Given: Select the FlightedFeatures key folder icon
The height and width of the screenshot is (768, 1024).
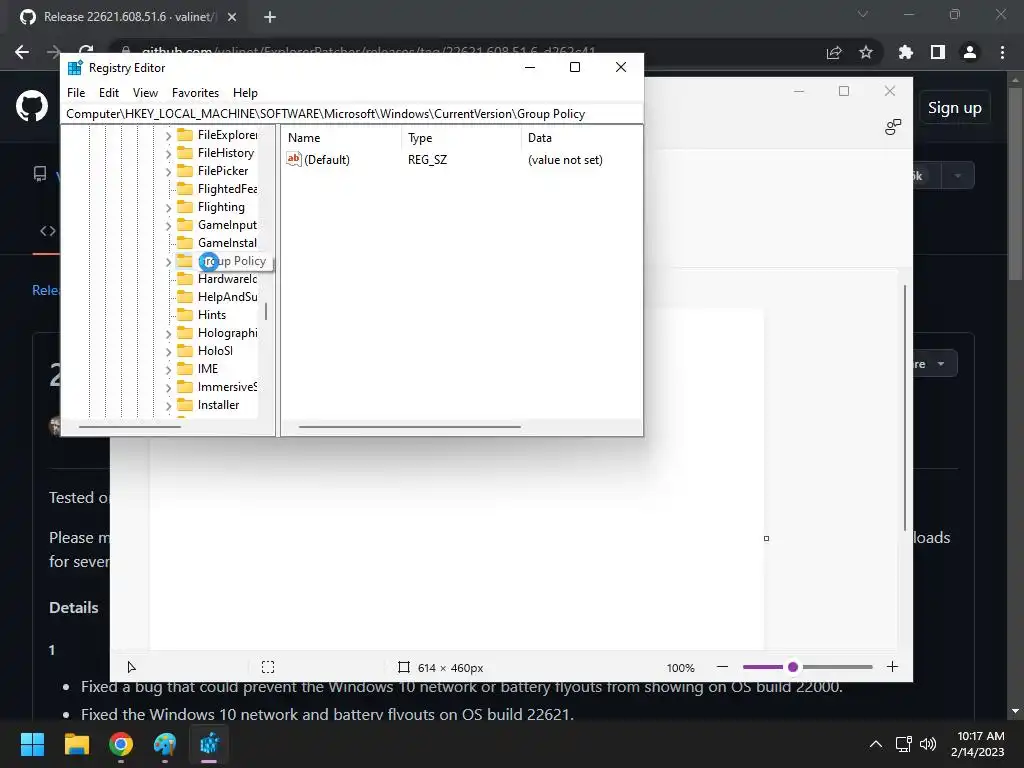Looking at the screenshot, I should (x=185, y=189).
